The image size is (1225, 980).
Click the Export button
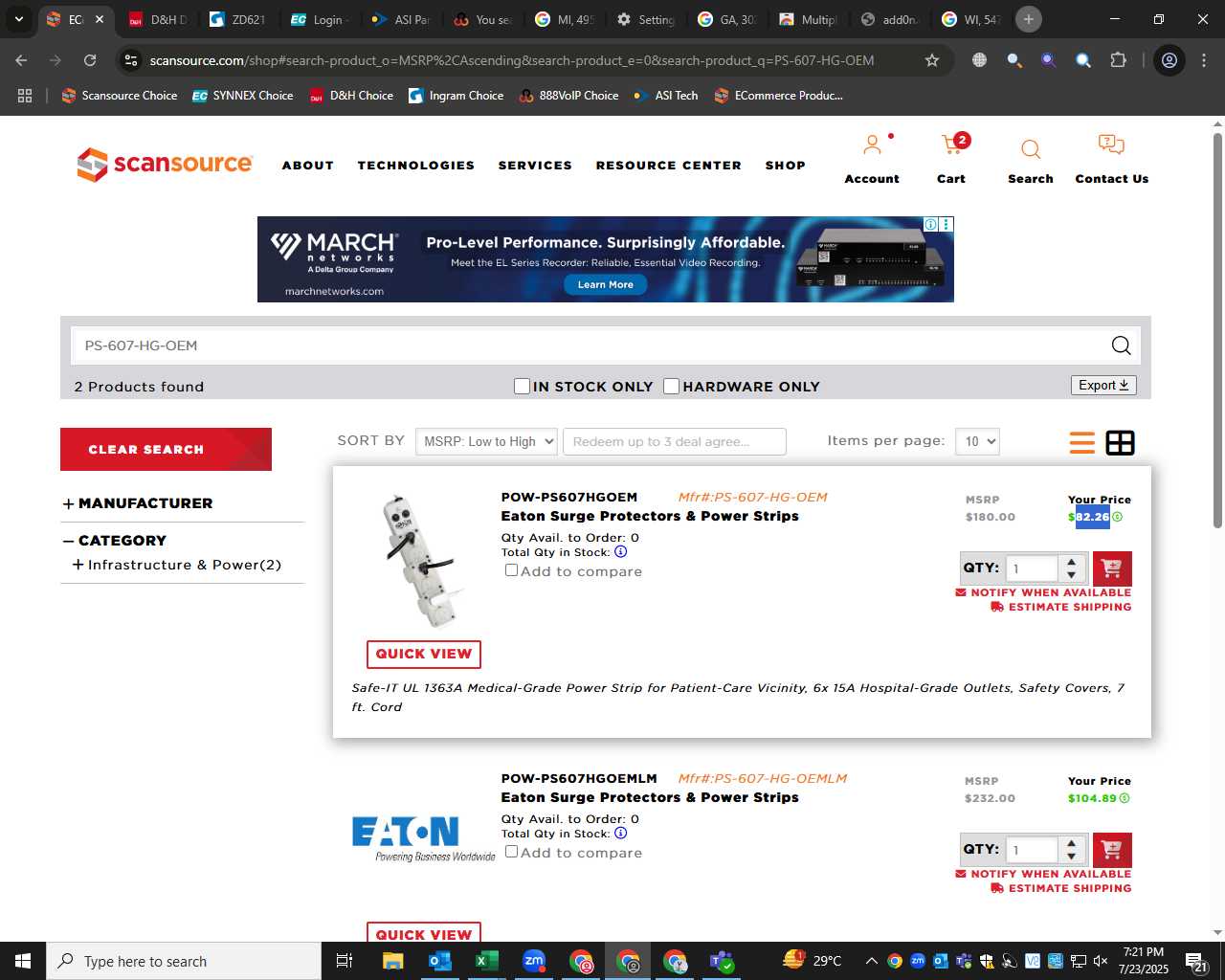click(x=1103, y=385)
